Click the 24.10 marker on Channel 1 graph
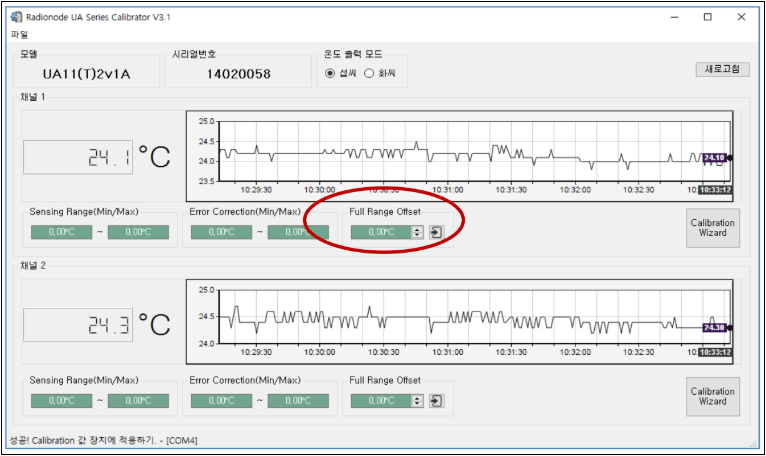766x456 pixels. pyautogui.click(x=714, y=158)
